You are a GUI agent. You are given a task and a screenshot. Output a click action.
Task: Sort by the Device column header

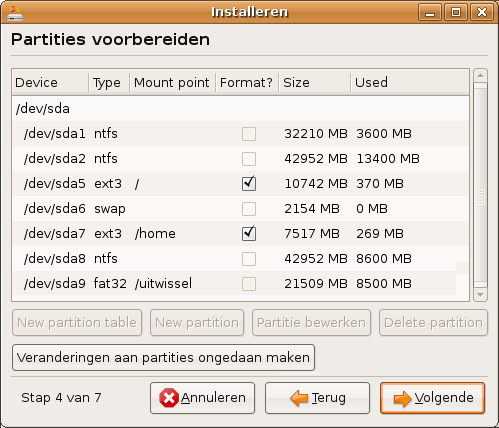pos(50,82)
